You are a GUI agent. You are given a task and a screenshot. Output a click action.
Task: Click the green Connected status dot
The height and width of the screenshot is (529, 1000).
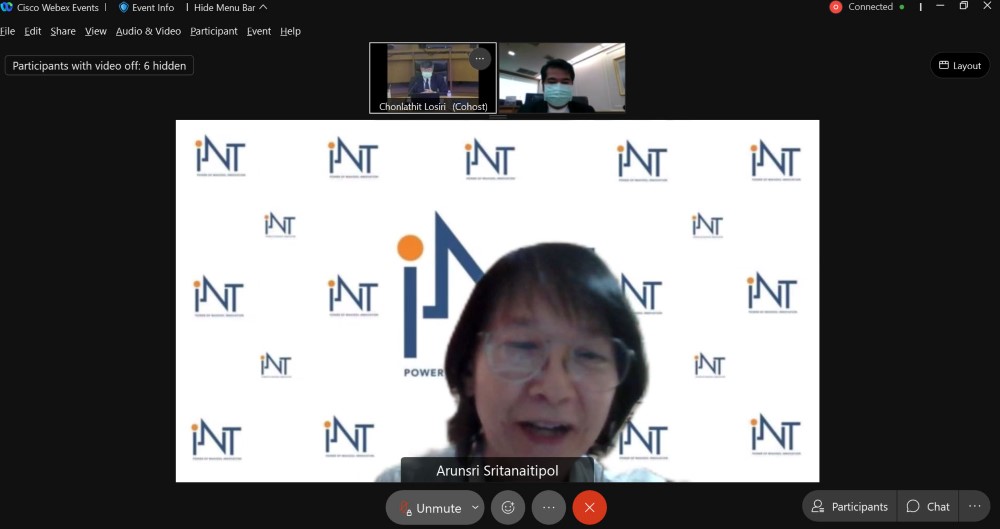(x=902, y=7)
